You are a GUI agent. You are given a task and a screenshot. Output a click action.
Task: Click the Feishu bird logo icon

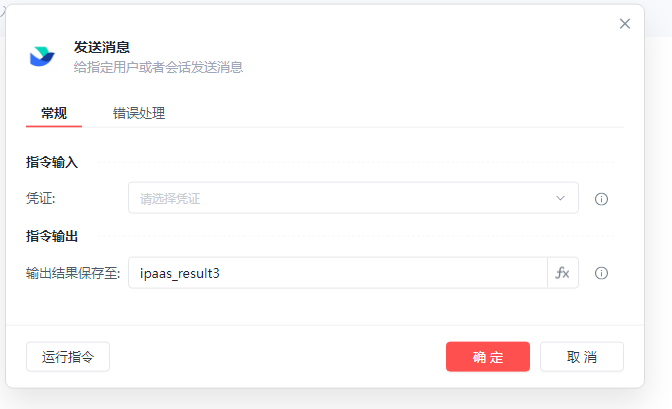(x=42, y=56)
